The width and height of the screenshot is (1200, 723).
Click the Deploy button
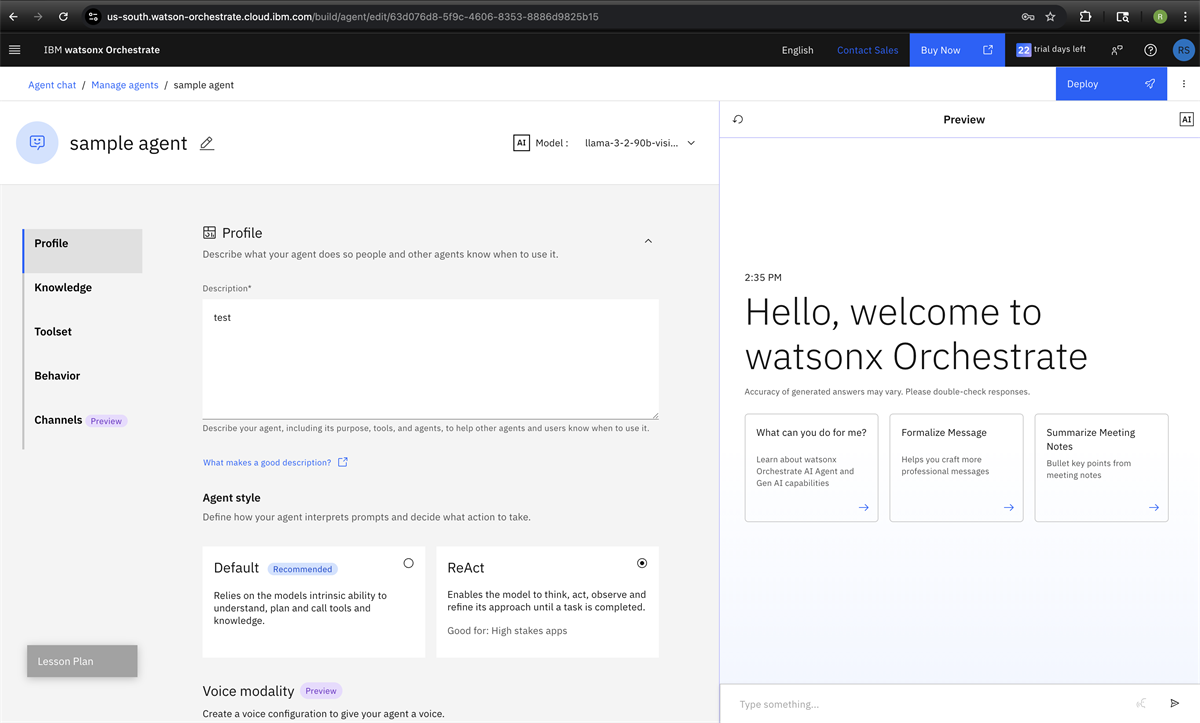(x=1111, y=84)
